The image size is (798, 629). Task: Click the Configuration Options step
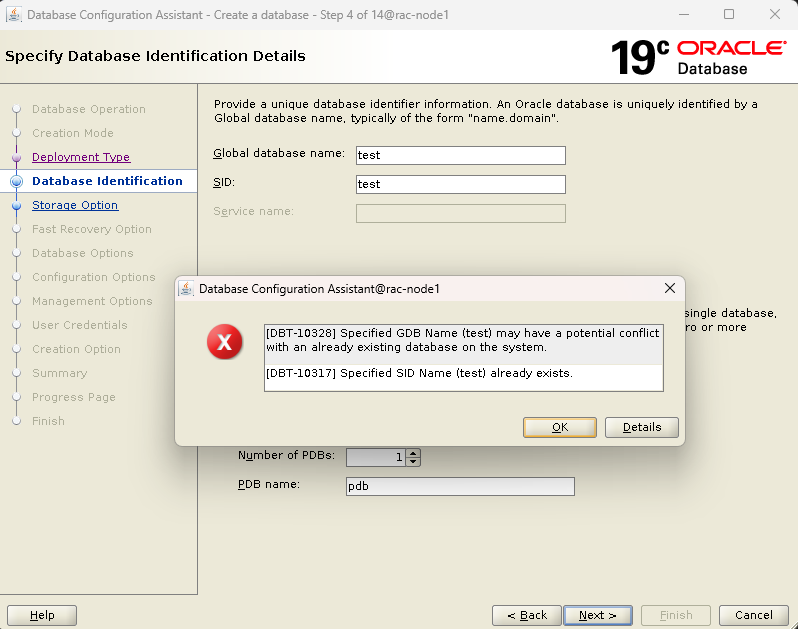94,277
